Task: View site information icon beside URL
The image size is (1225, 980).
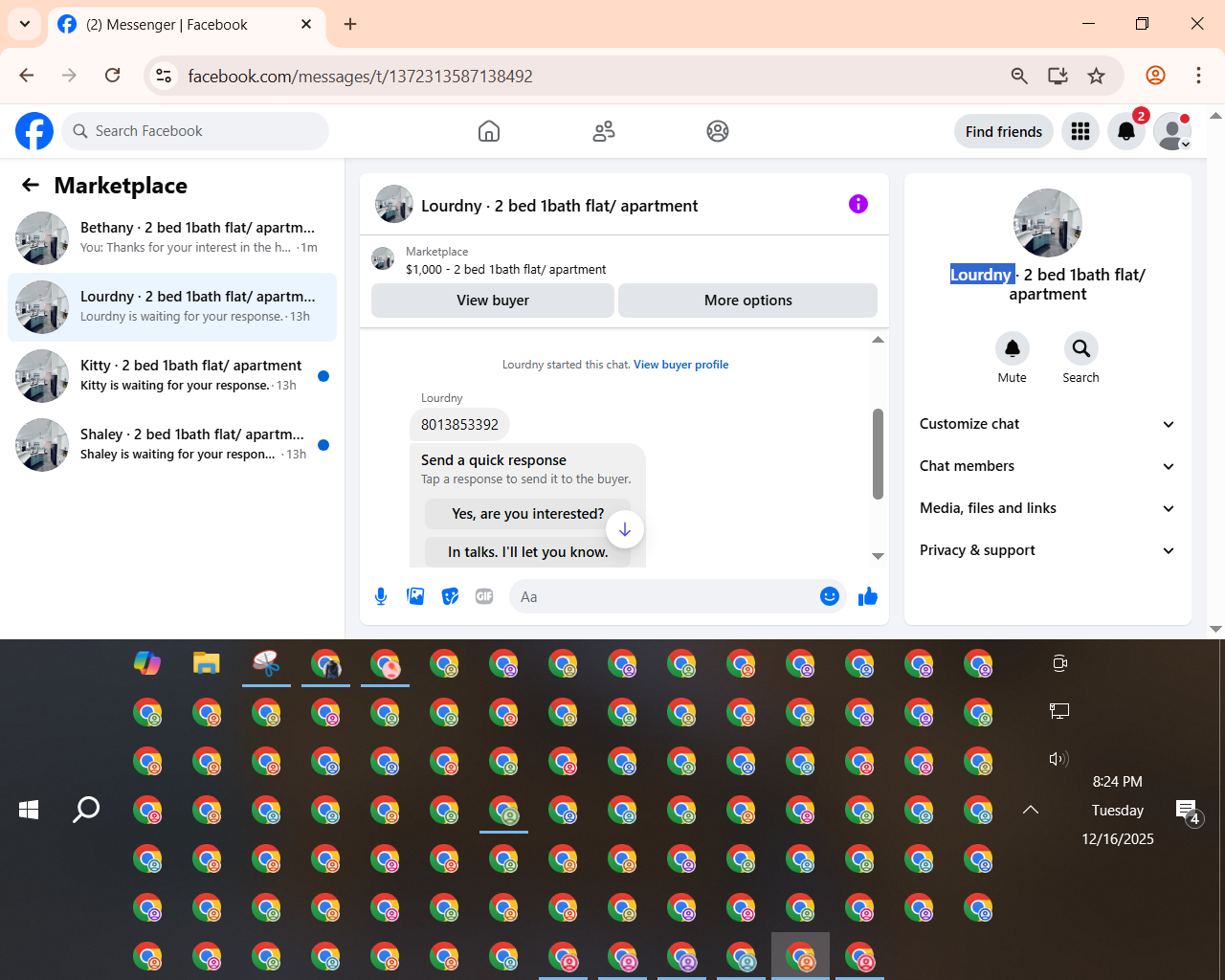Action: pyautogui.click(x=164, y=76)
